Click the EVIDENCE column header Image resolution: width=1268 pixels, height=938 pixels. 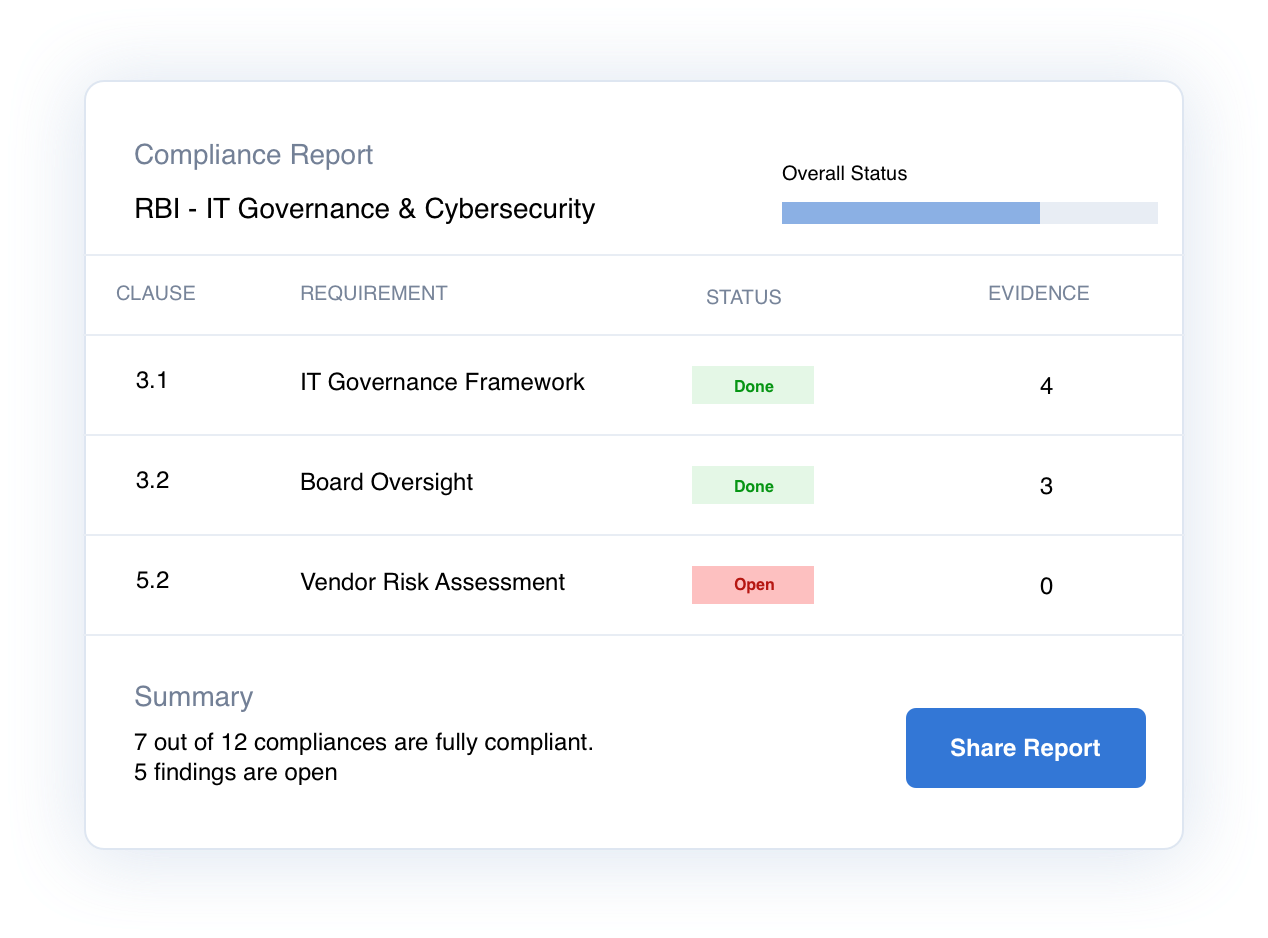coord(1038,293)
